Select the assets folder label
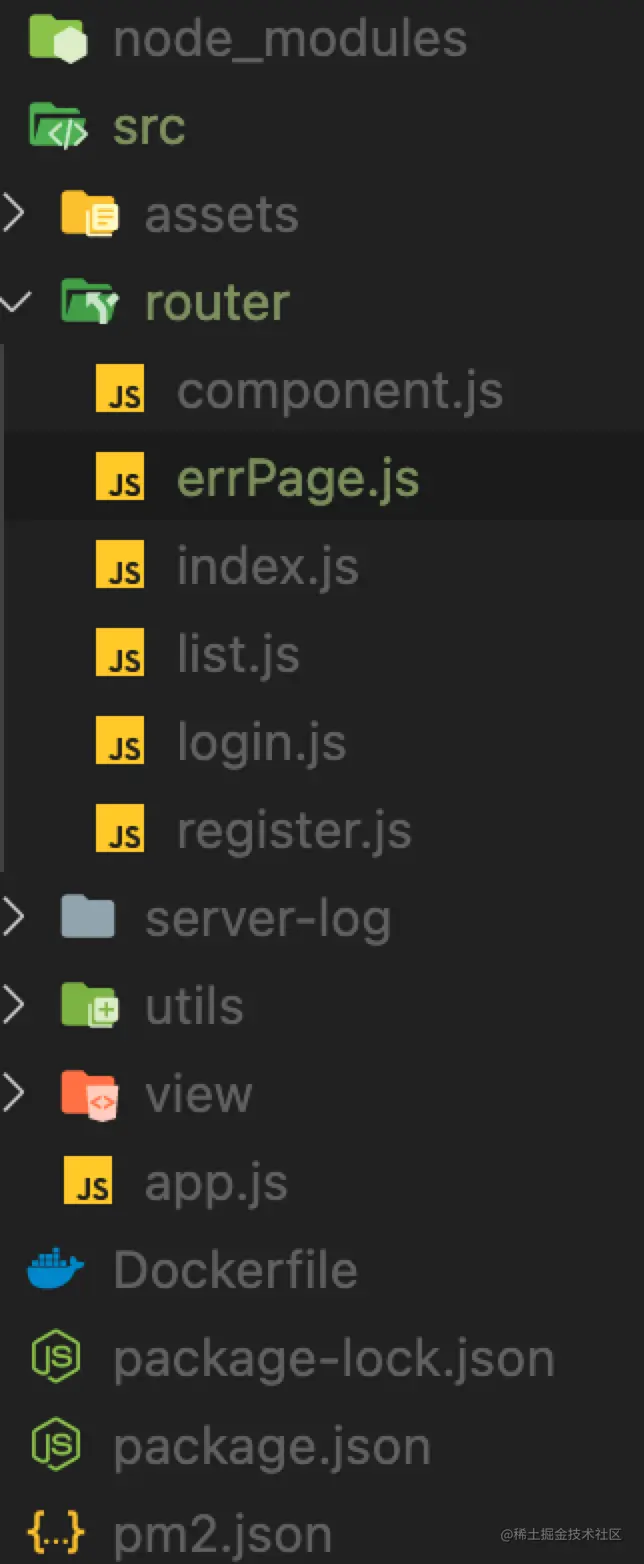The image size is (644, 1564). (222, 215)
